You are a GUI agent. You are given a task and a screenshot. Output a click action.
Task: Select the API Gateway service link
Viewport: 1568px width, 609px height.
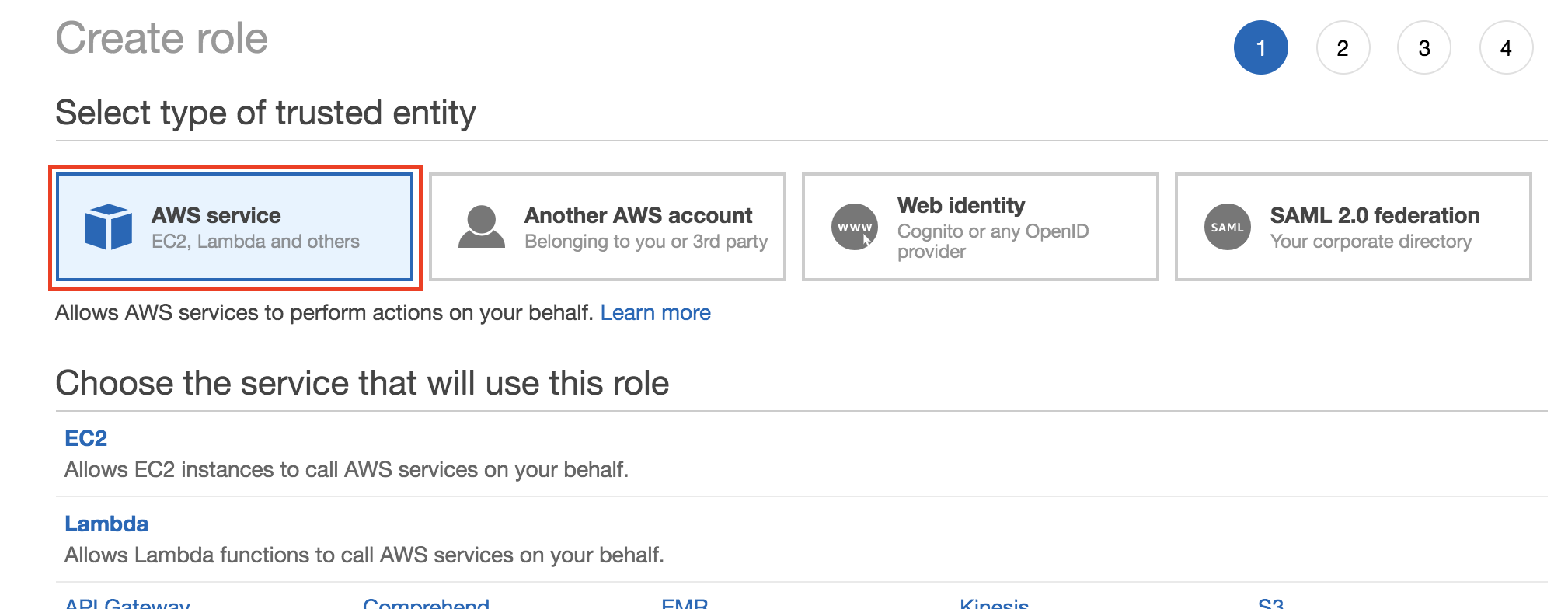click(x=127, y=603)
